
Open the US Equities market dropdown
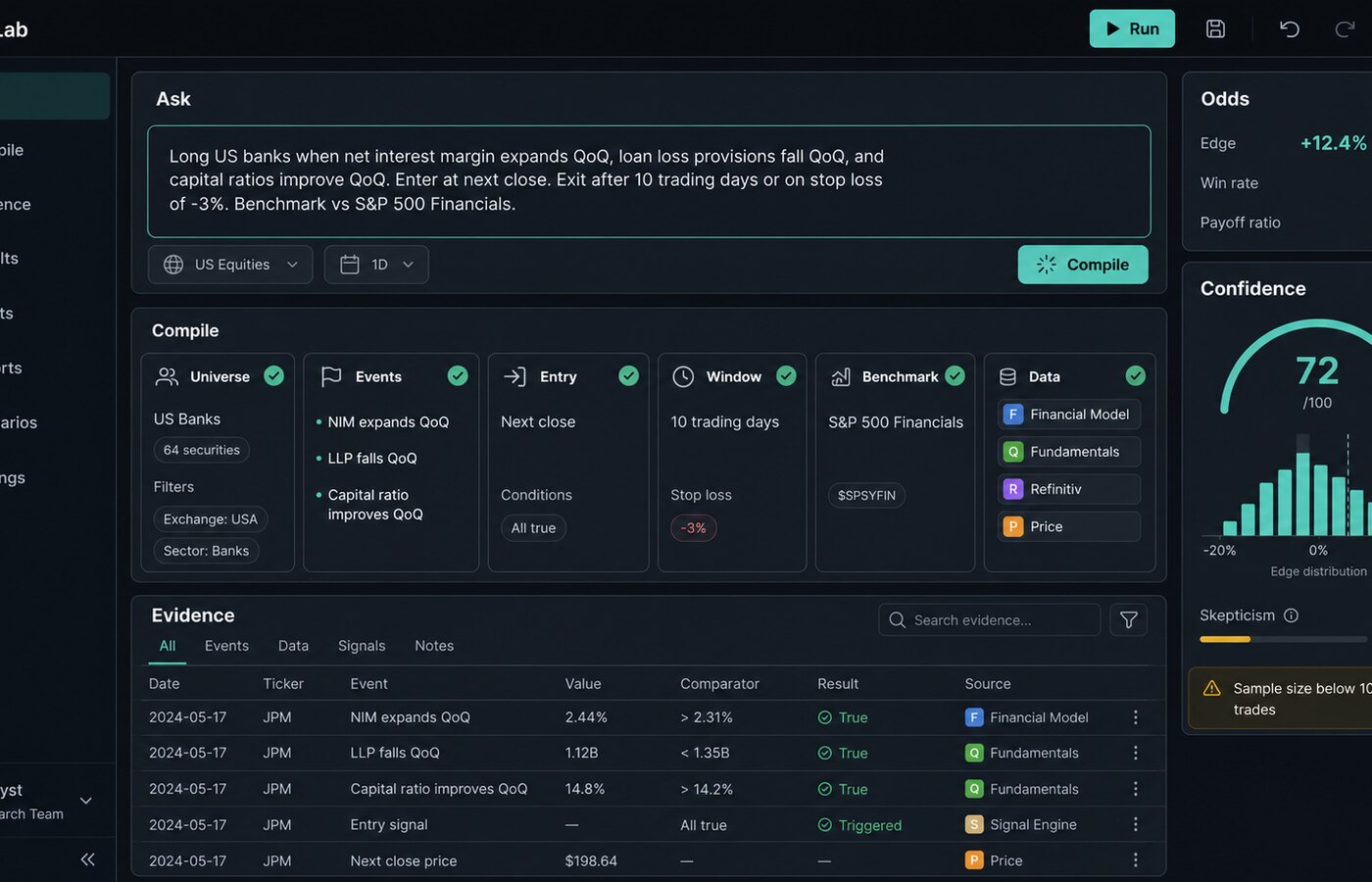pyautogui.click(x=230, y=265)
